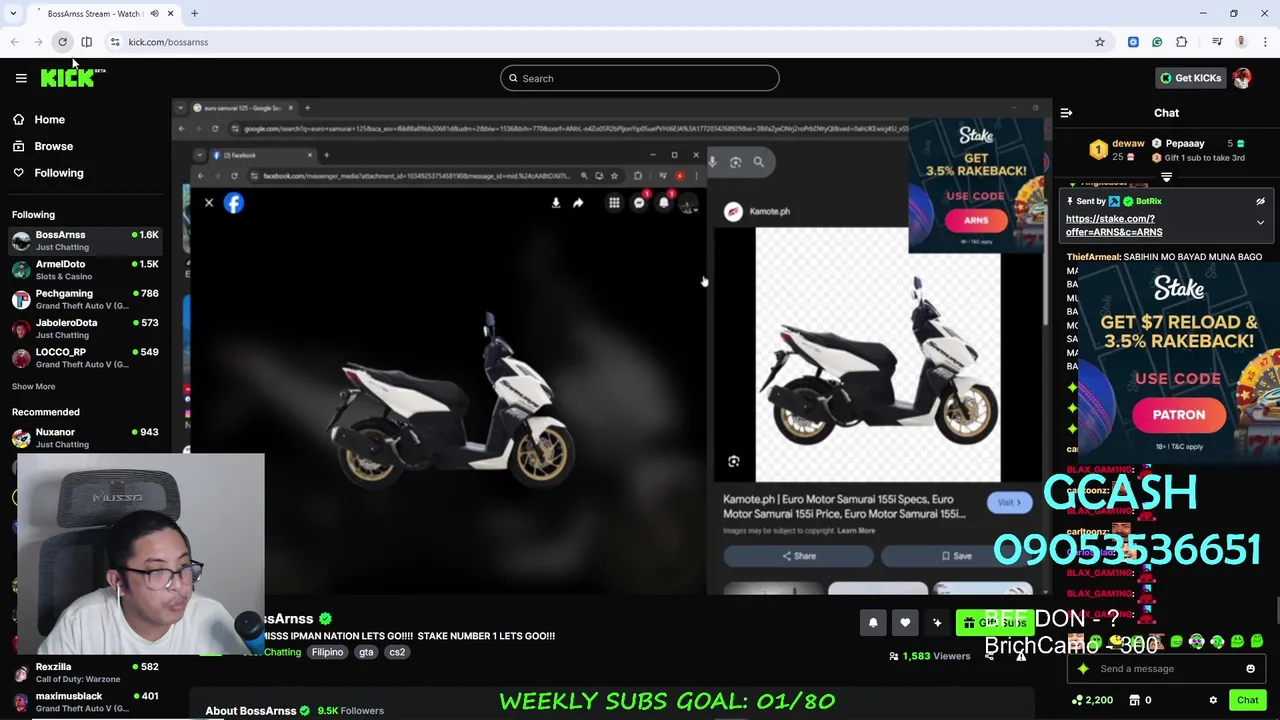Open Rexzilla recommended channel
Image resolution: width=1280 pixels, height=720 pixels.
pos(85,672)
